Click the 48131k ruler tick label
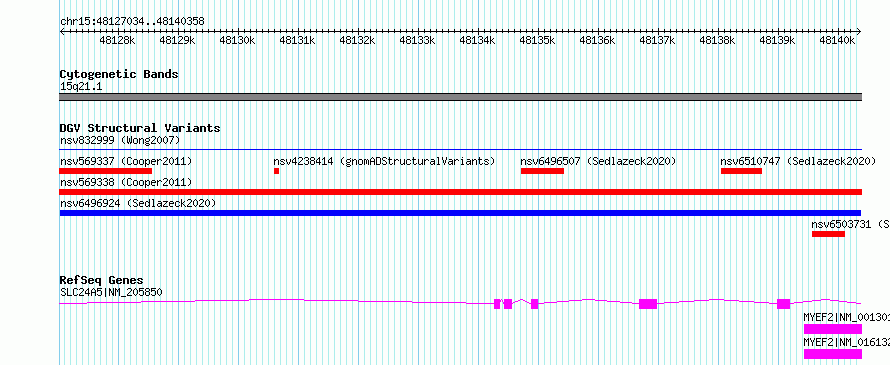Image resolution: width=890 pixels, height=365 pixels. [x=297, y=41]
